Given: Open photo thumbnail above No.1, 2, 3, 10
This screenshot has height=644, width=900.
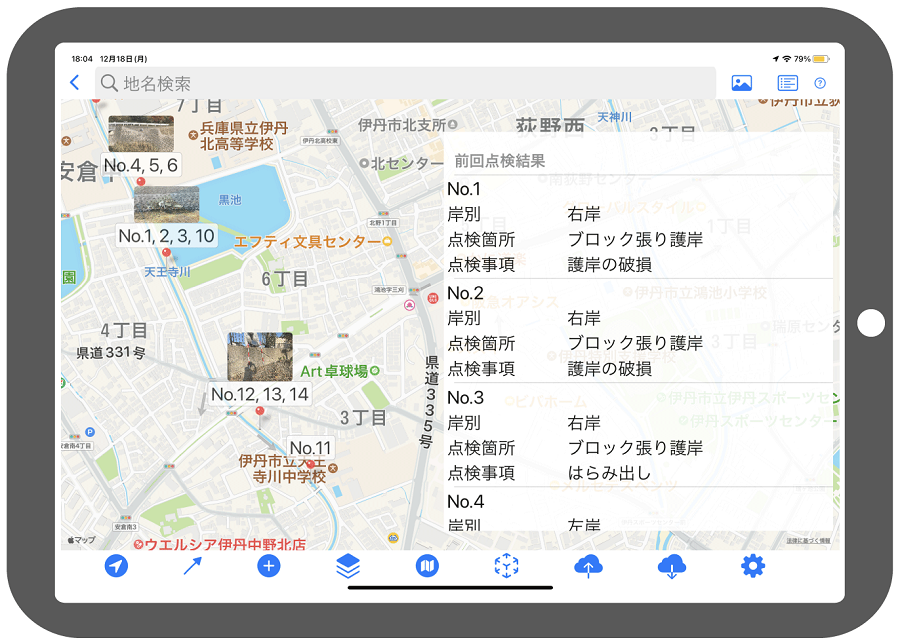Looking at the screenshot, I should coord(166,204).
